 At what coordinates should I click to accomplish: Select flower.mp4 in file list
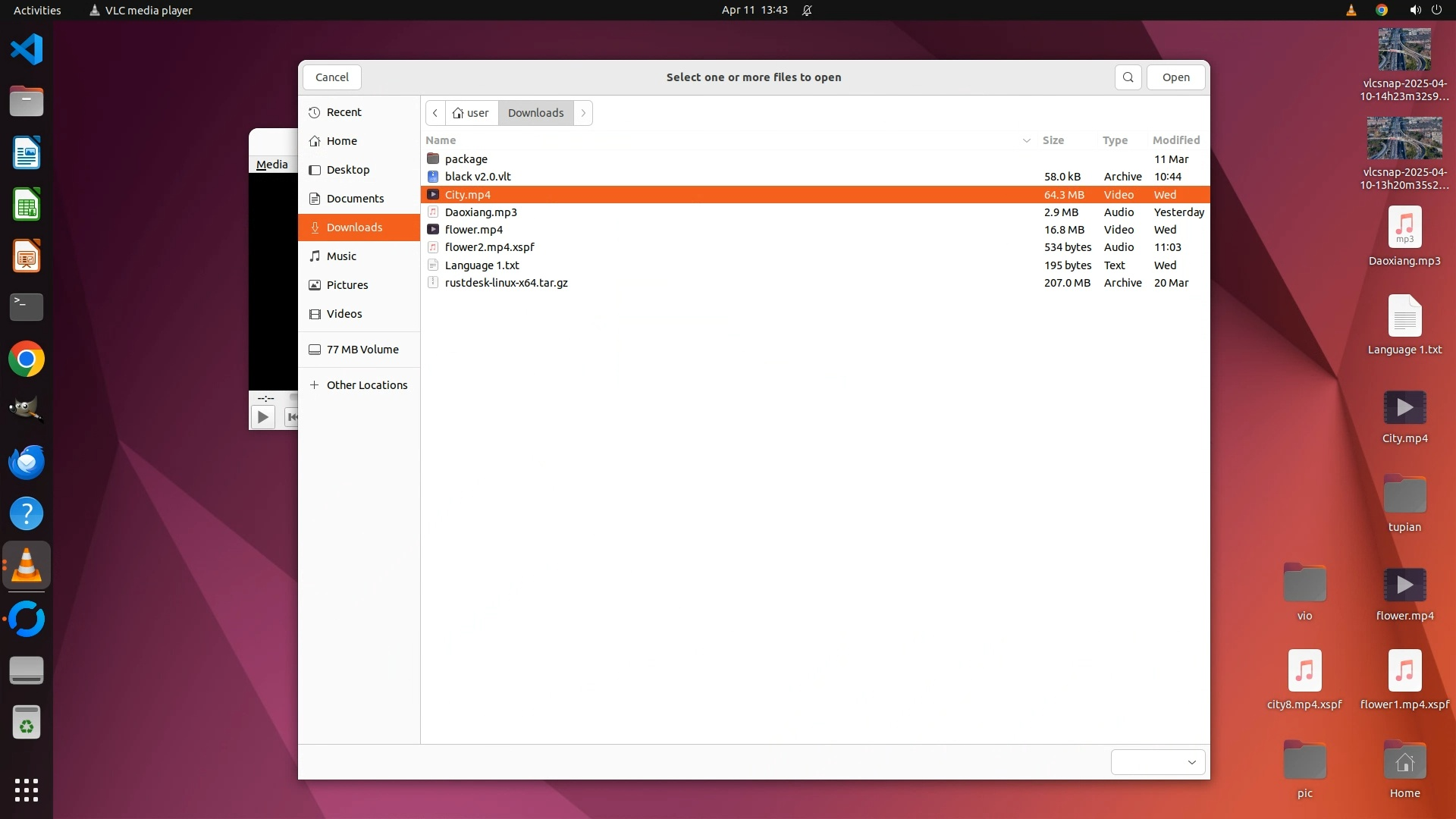point(474,230)
